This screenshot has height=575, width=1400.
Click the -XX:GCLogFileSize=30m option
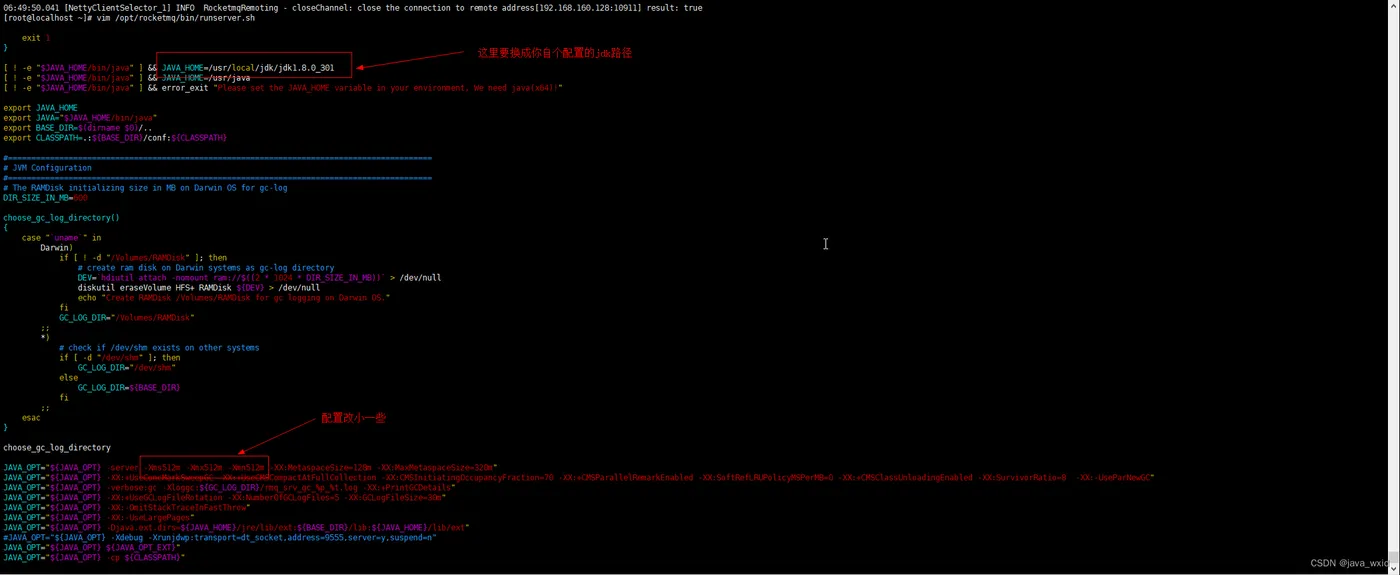392,497
